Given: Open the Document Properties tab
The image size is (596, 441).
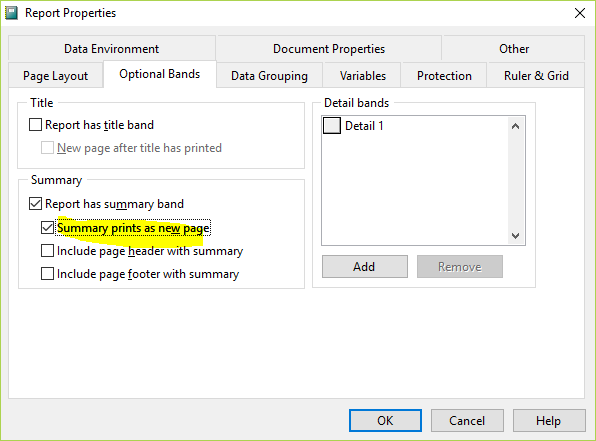Looking at the screenshot, I should pos(329,49).
